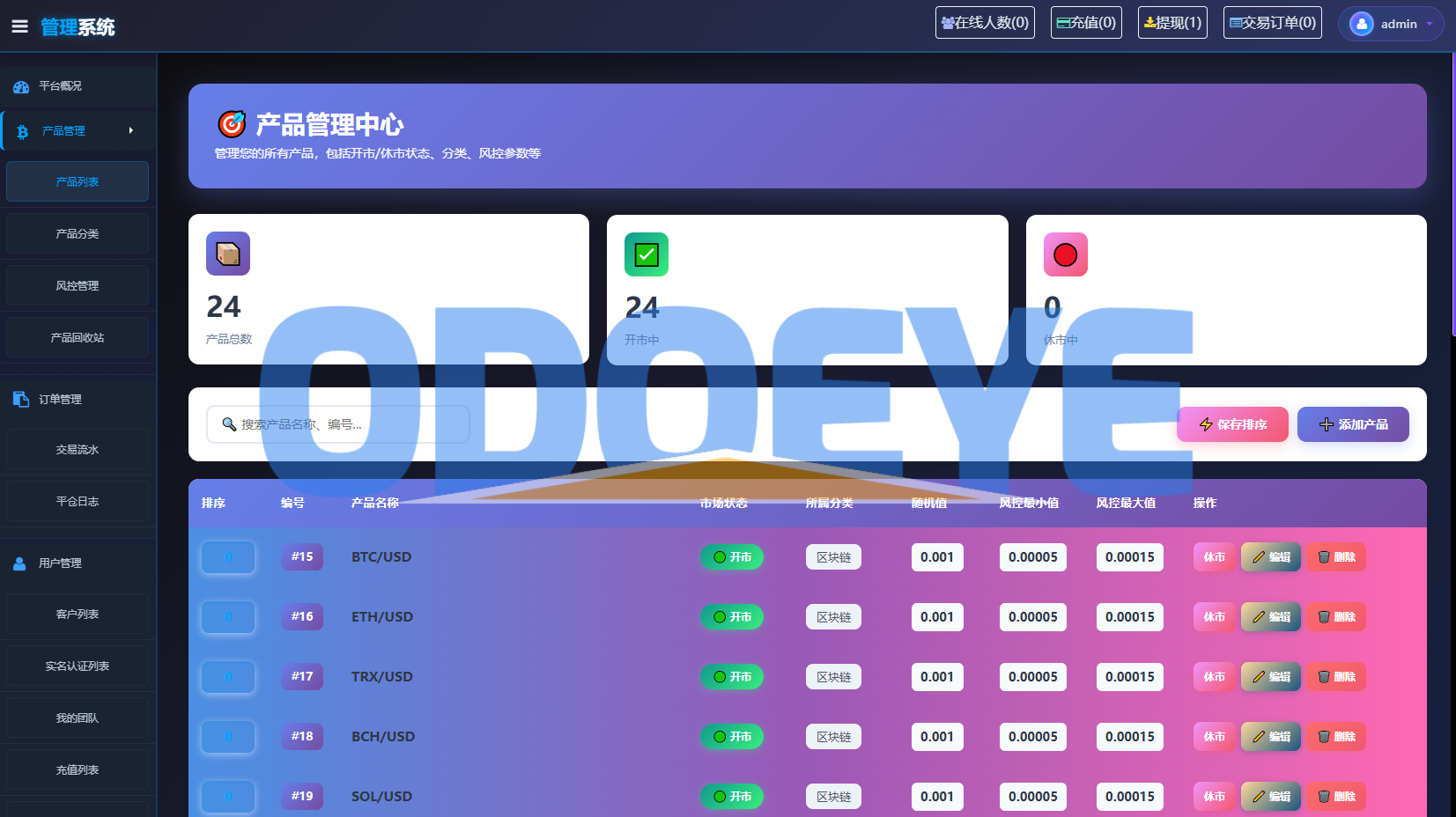The image size is (1456, 817).
Task: Toggle 开市 status for SOL/USD
Action: point(732,797)
